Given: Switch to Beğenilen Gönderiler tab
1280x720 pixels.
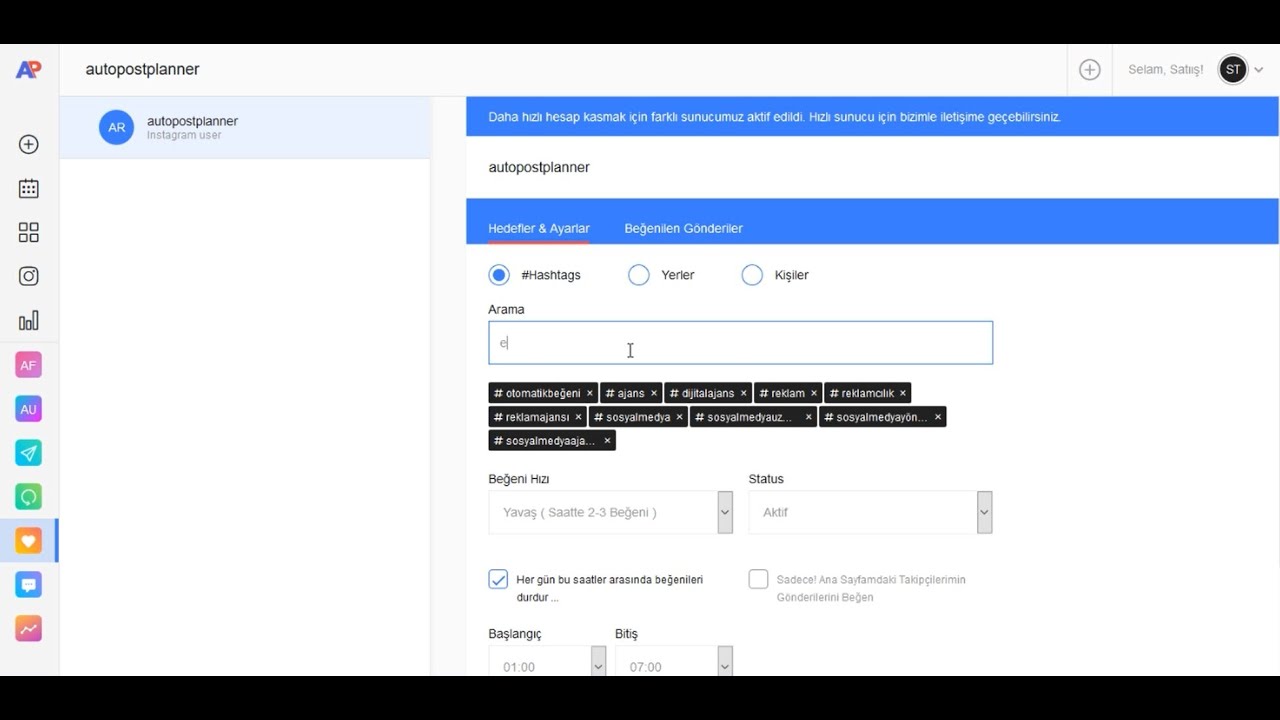Looking at the screenshot, I should pos(684,228).
